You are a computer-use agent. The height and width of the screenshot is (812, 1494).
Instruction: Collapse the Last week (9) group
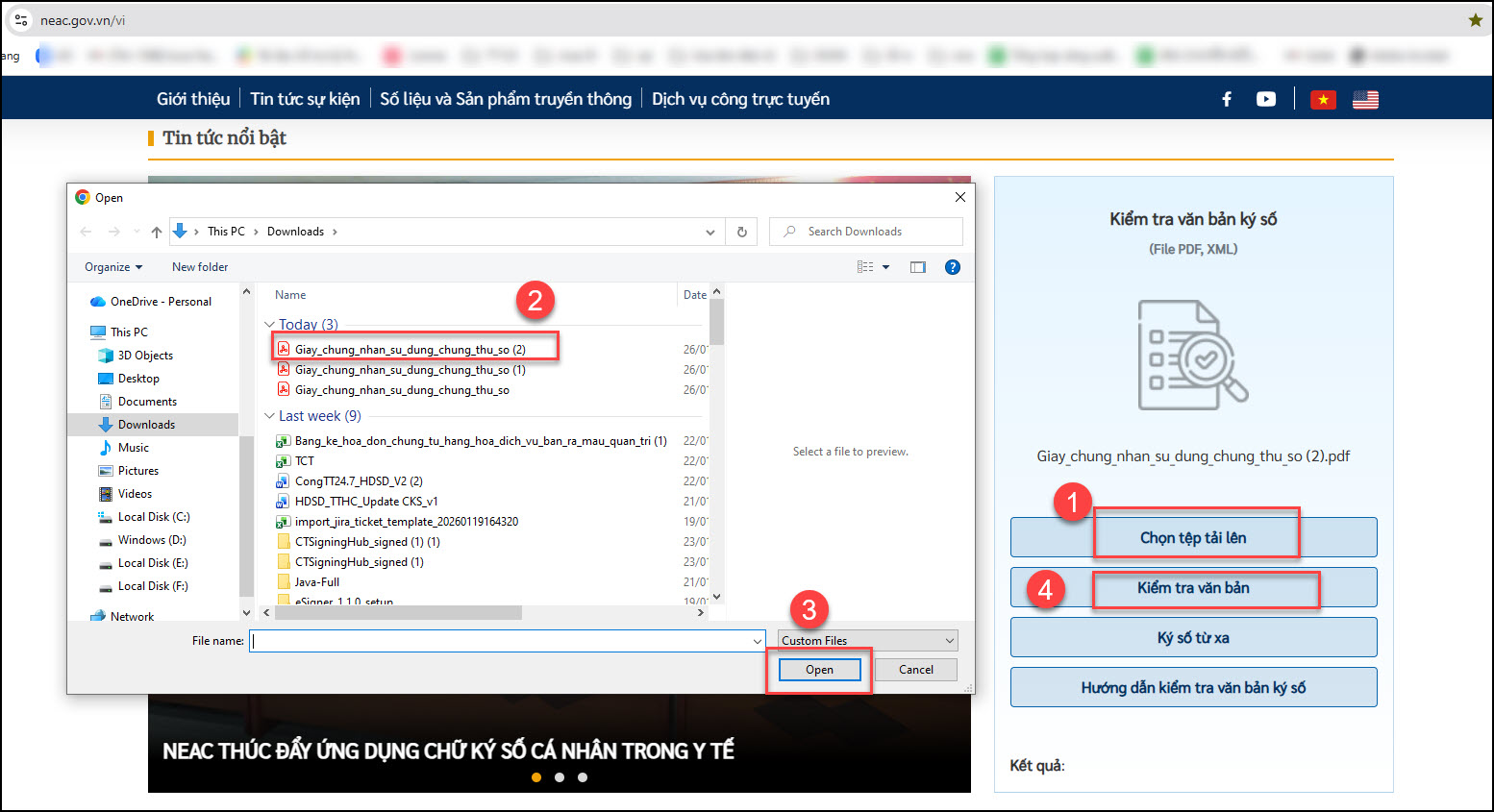point(269,416)
